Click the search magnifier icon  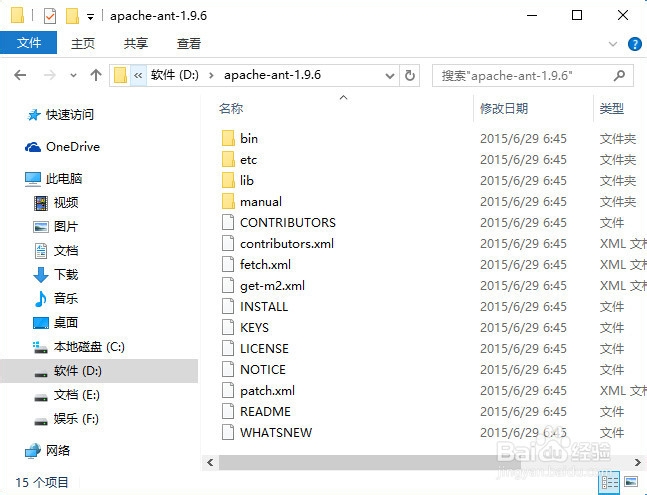pyautogui.click(x=619, y=75)
